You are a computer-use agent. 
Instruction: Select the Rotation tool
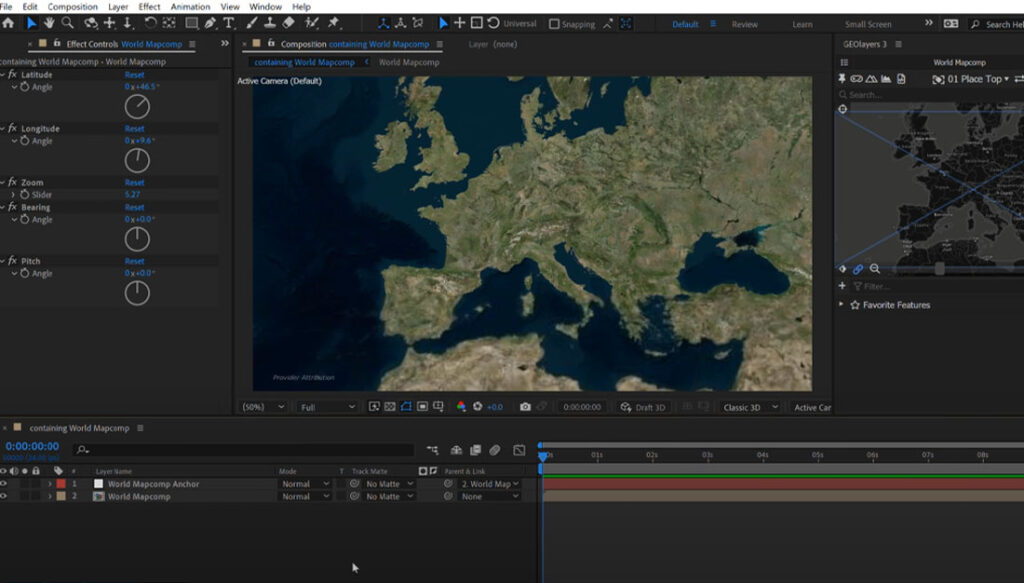[150, 24]
